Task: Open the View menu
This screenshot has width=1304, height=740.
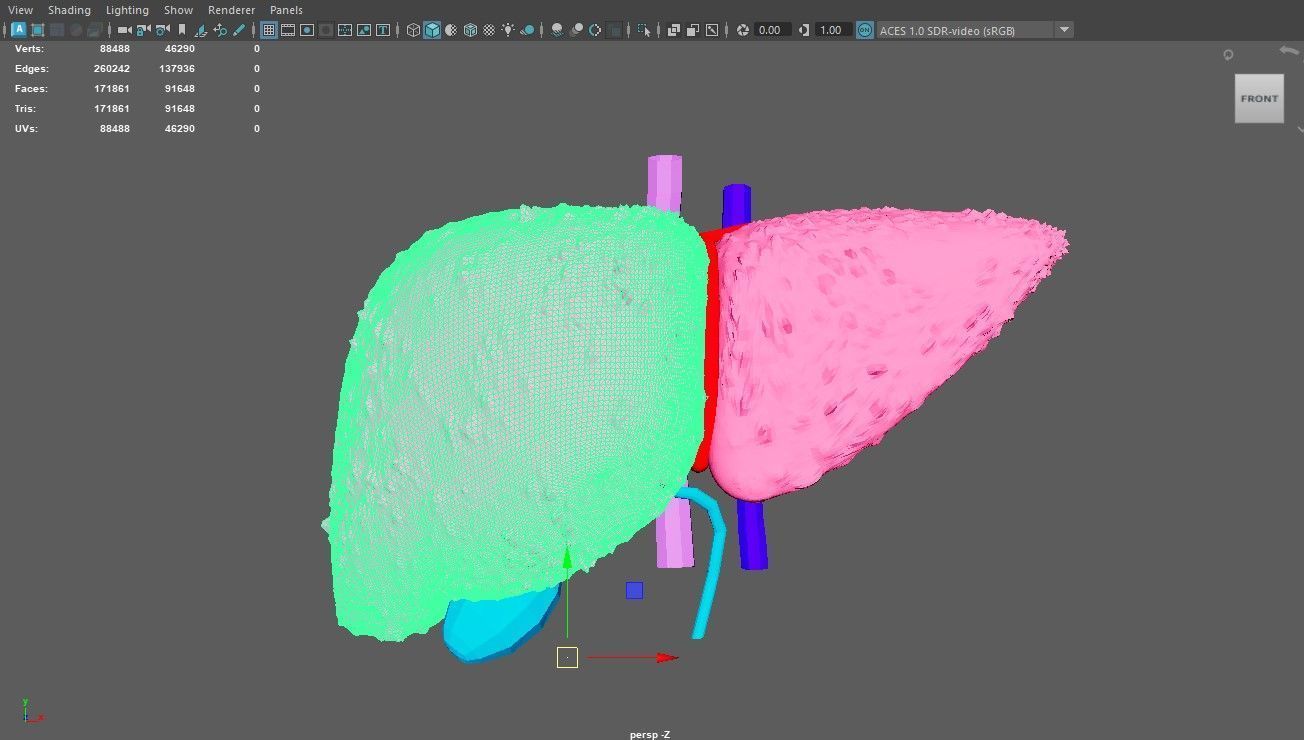Action: point(20,10)
